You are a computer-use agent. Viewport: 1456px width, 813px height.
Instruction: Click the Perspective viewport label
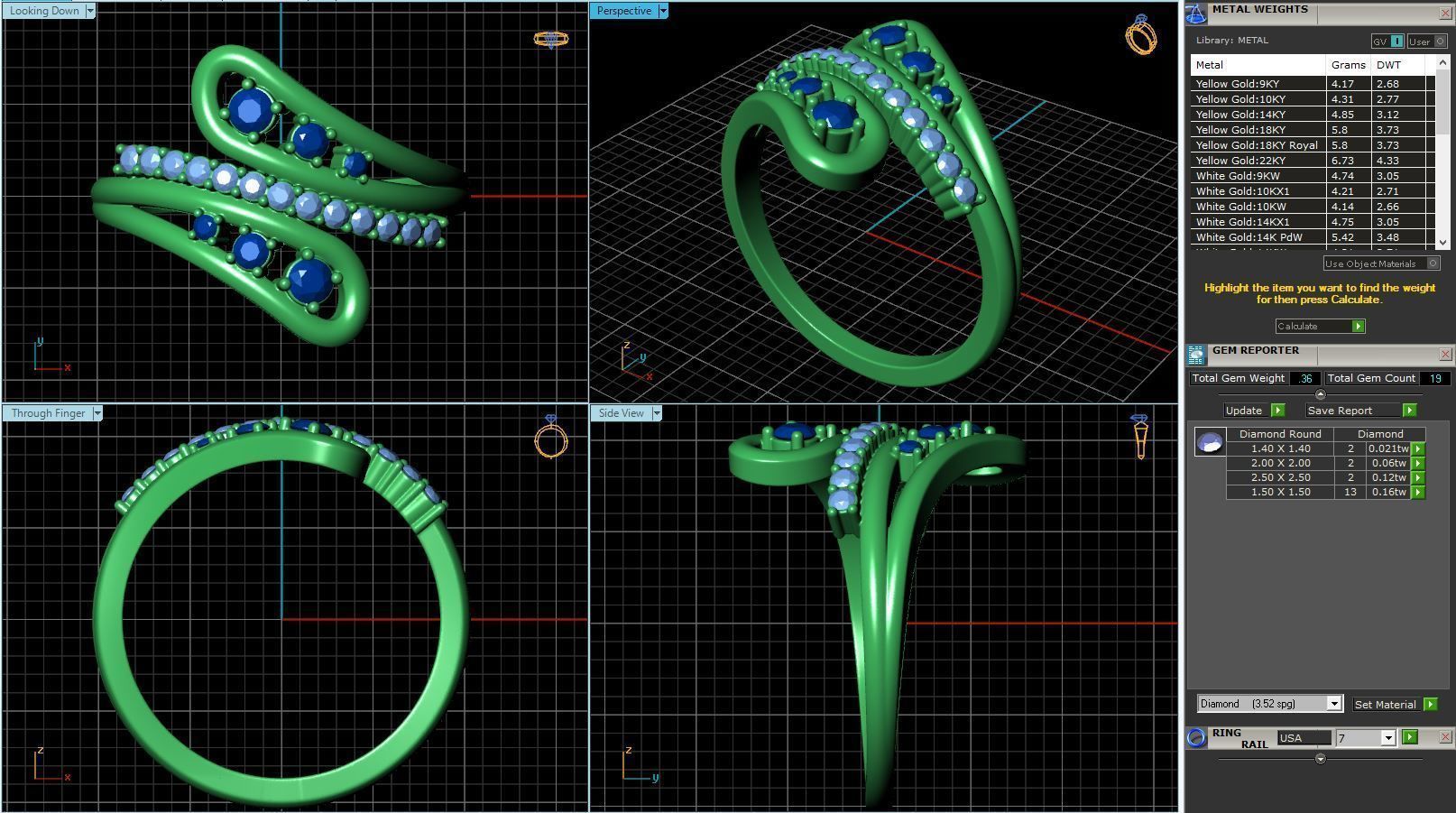coord(624,11)
